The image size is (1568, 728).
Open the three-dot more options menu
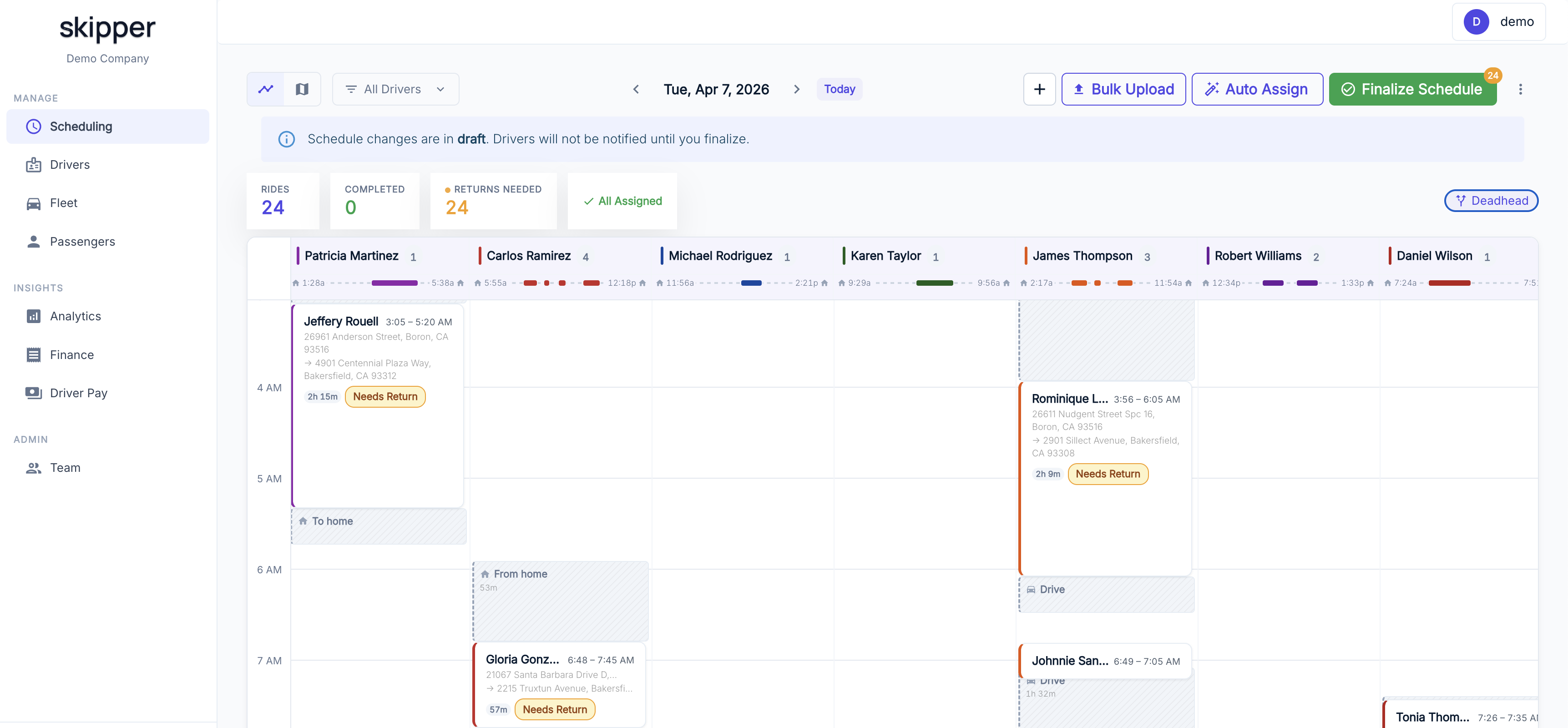click(1520, 90)
